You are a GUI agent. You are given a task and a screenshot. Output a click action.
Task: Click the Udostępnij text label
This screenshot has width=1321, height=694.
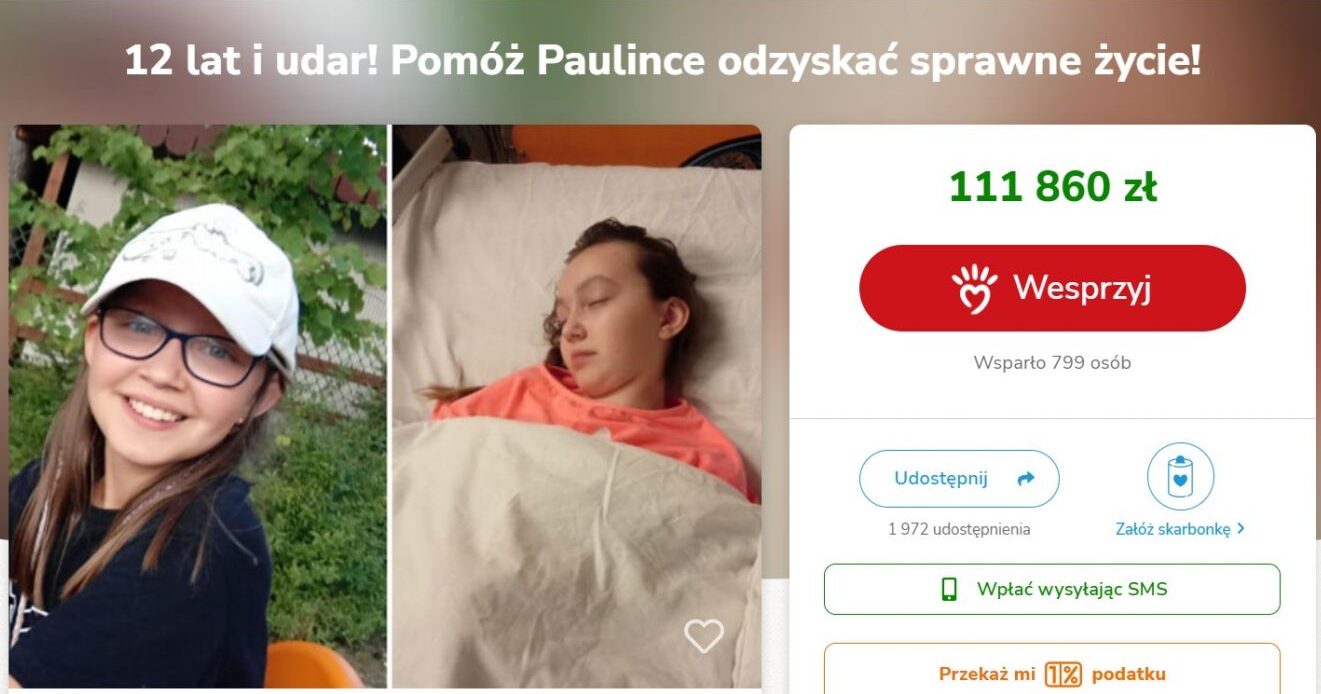tap(941, 479)
